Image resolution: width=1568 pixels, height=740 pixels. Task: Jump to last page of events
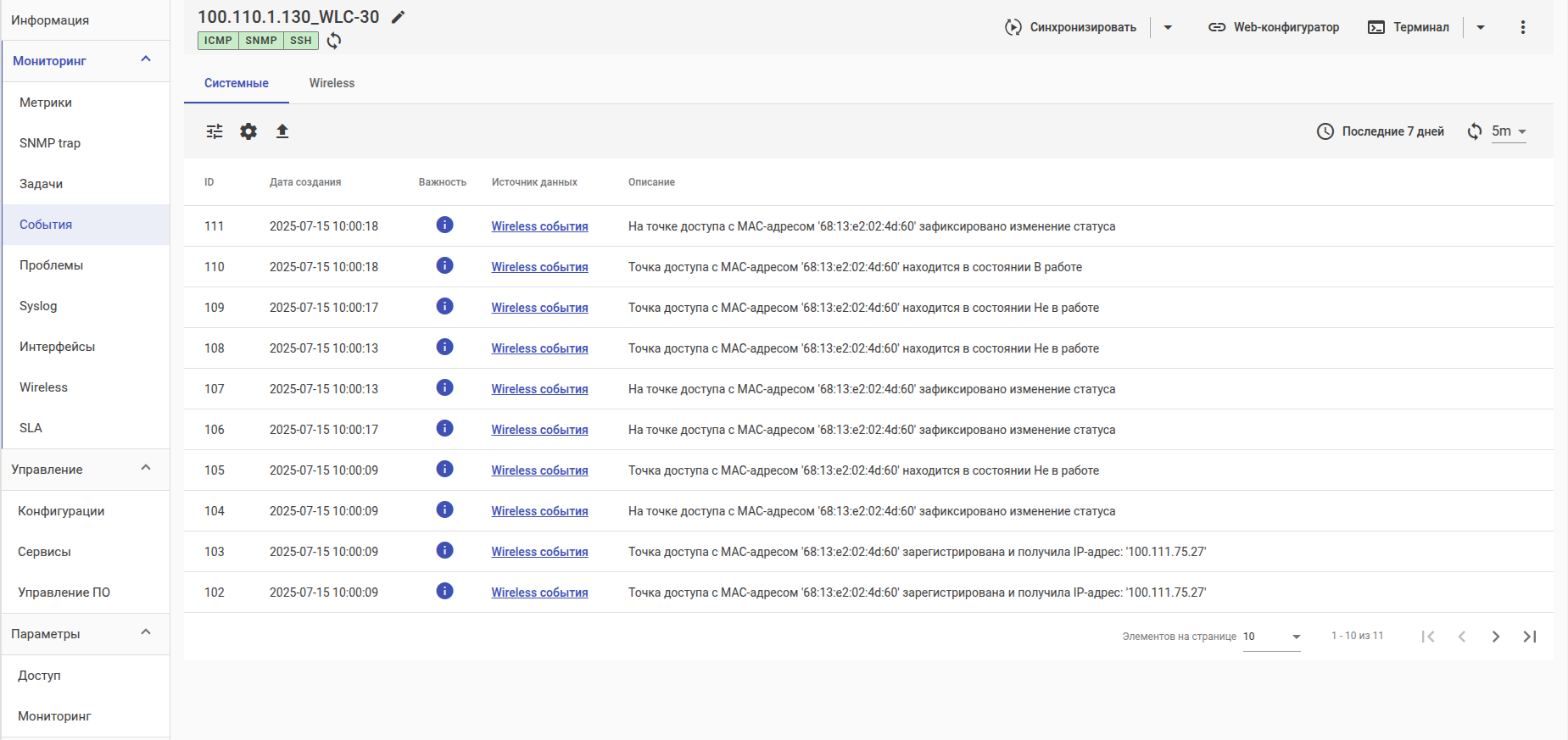tap(1529, 637)
